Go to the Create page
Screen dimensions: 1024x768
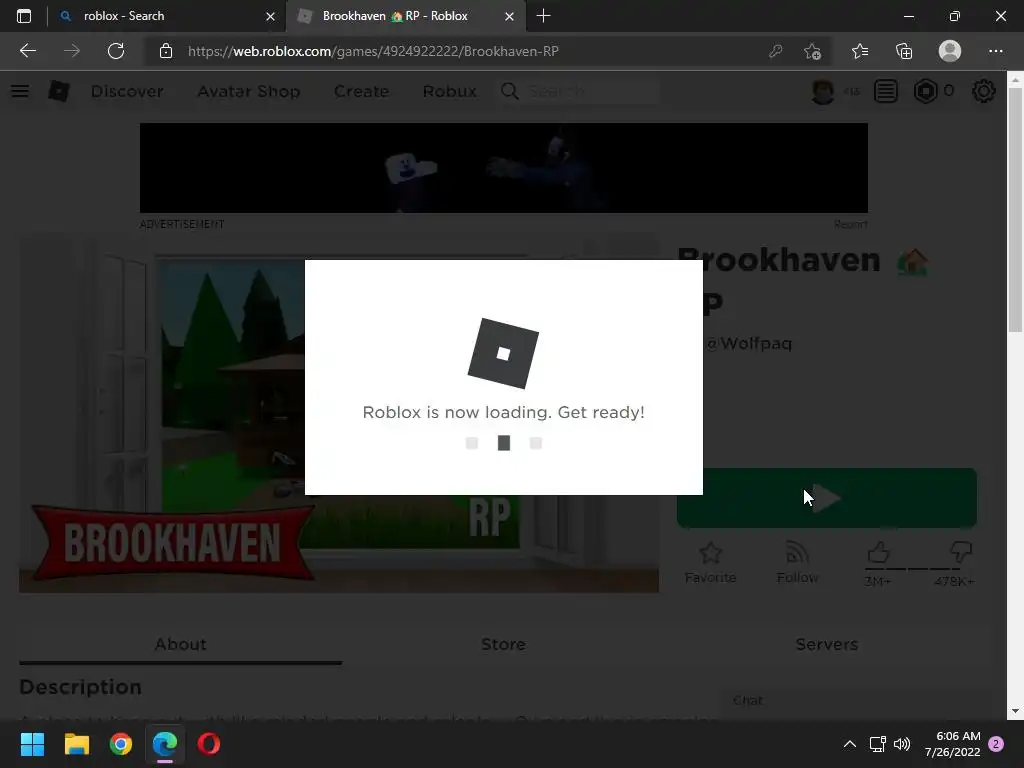tap(361, 91)
